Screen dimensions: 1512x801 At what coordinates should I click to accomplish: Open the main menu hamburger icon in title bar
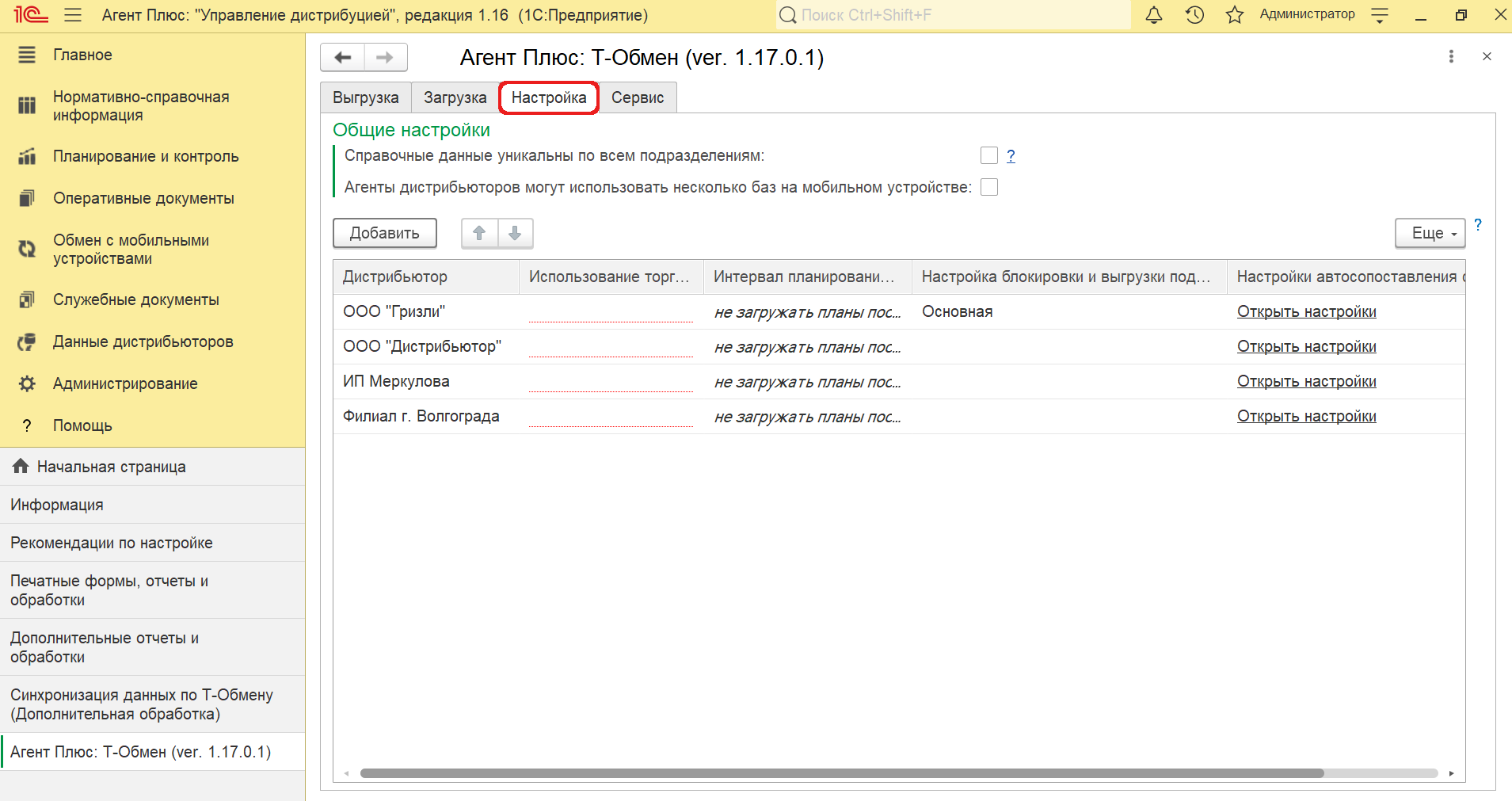coord(73,15)
